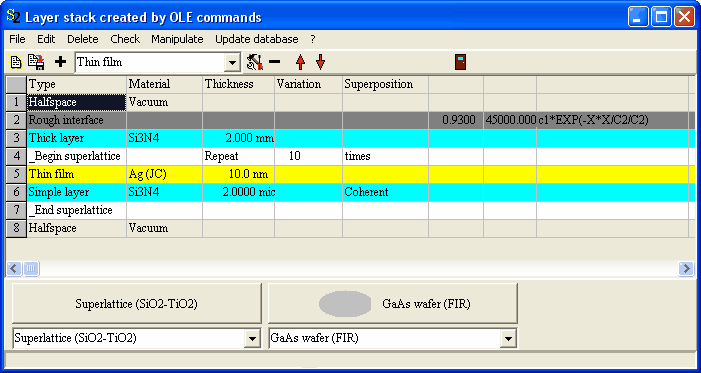Viewport: 701px width, 373px height.
Task: Select the Rough interface cell
Action: tap(77, 120)
